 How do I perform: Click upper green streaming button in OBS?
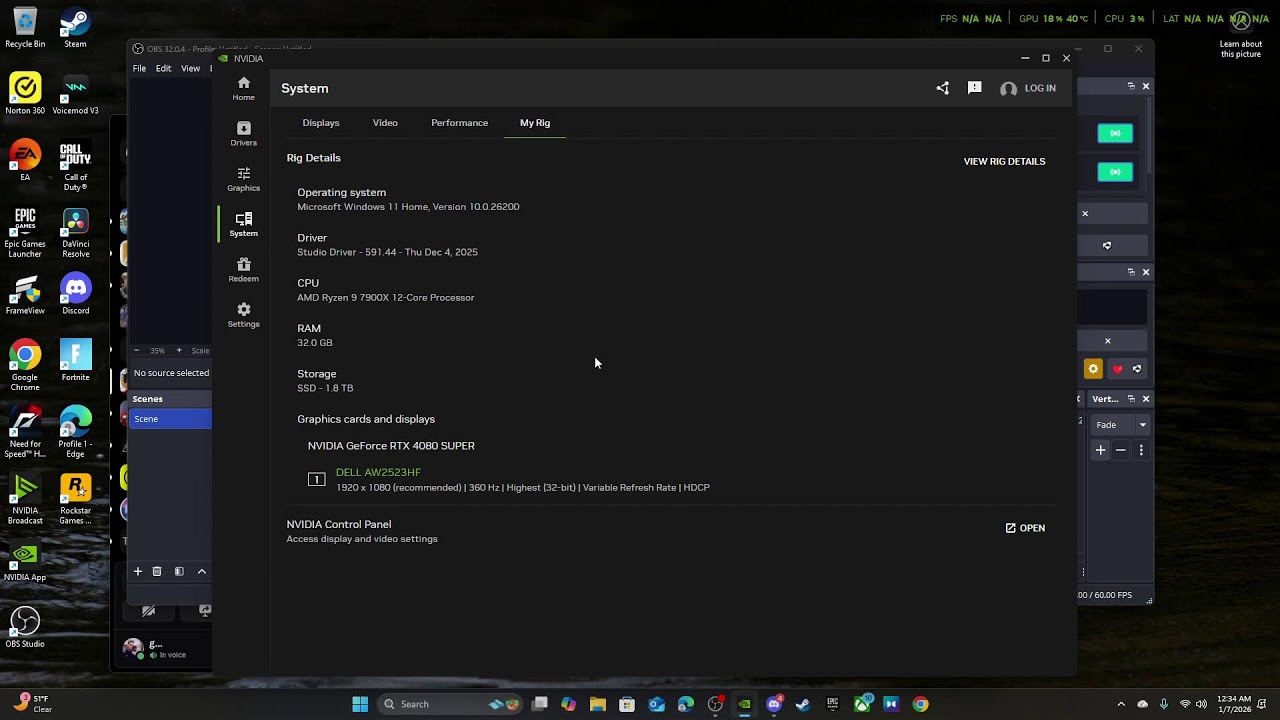pos(1115,133)
